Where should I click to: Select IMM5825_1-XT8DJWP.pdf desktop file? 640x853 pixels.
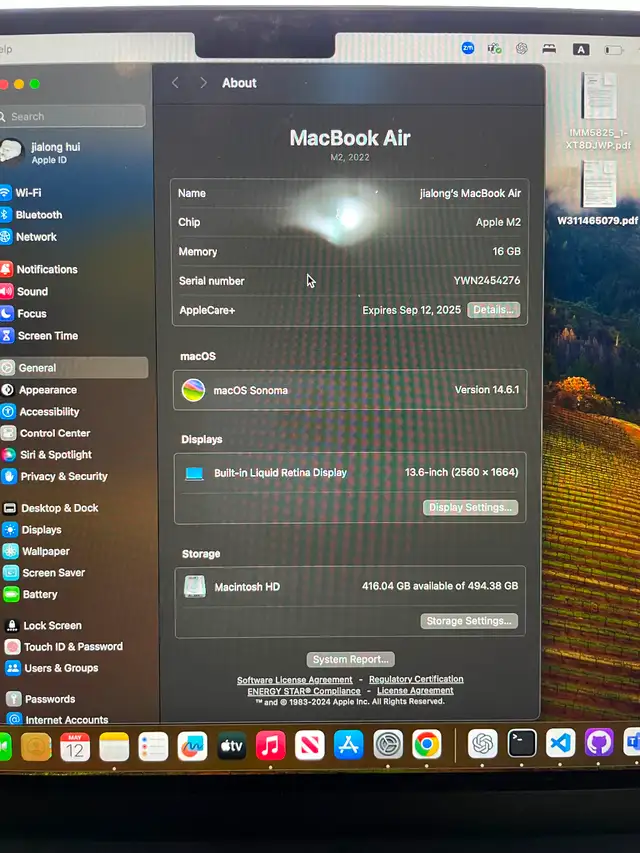click(x=599, y=113)
